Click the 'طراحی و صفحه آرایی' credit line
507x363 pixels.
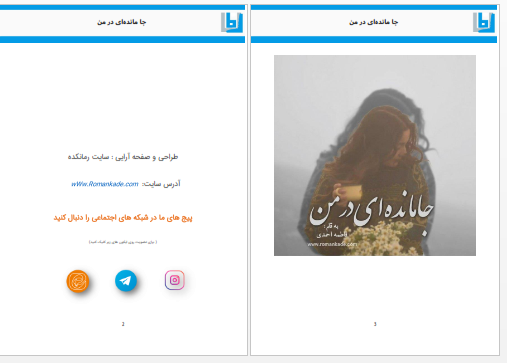123,157
